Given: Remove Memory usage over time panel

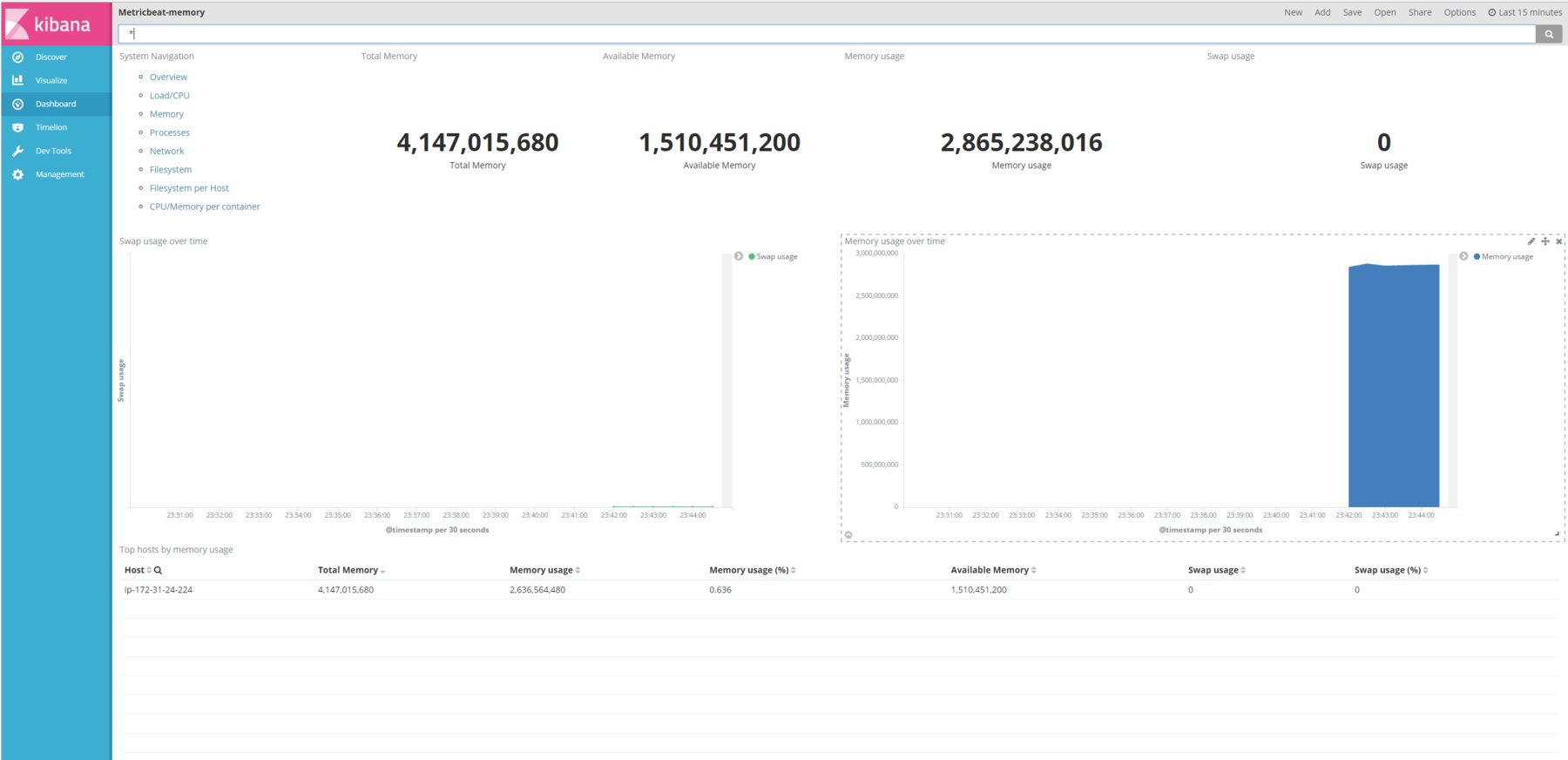Looking at the screenshot, I should 1559,241.
